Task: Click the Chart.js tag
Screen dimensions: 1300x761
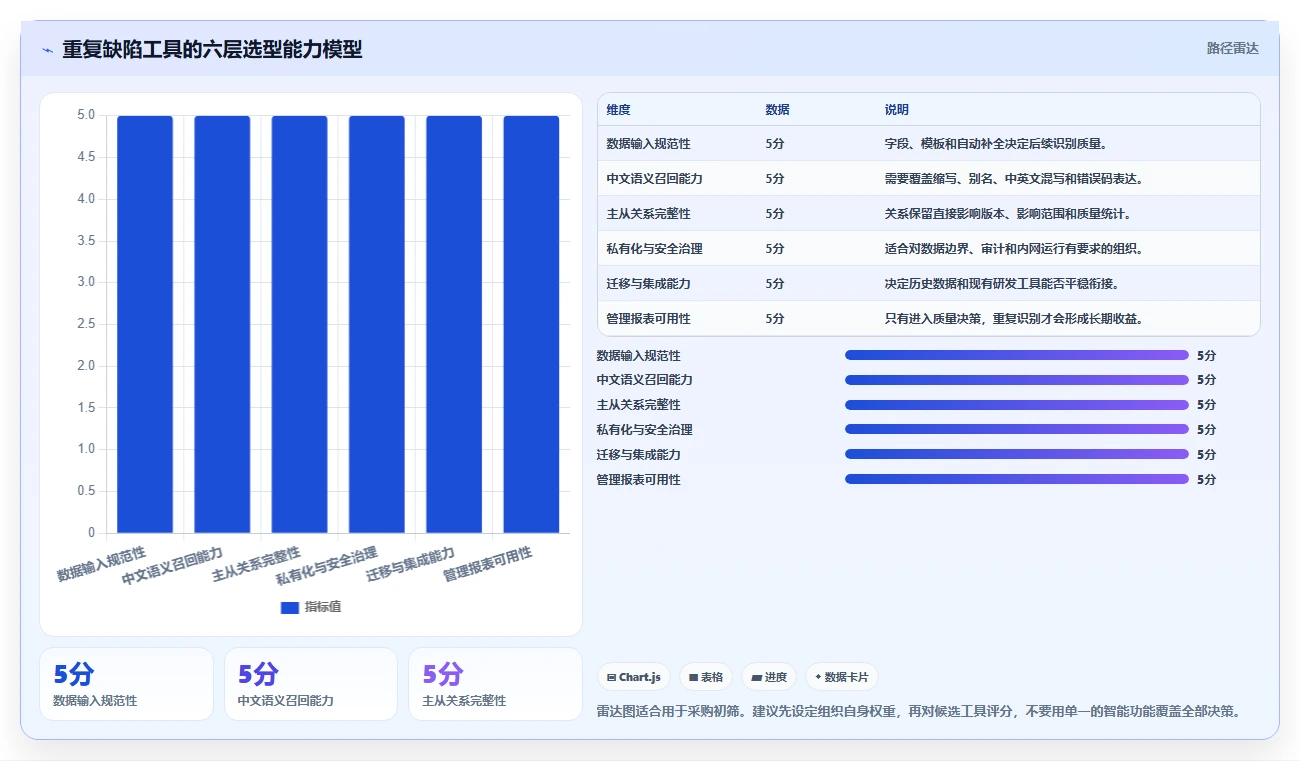Action: coord(634,677)
